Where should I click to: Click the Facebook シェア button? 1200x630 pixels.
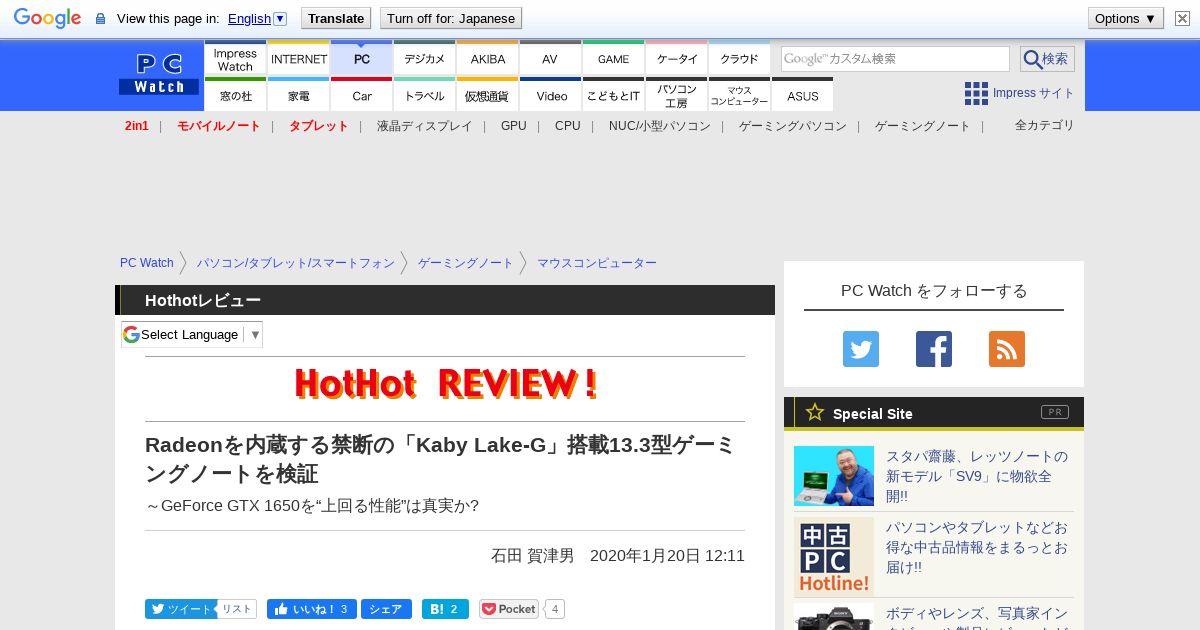[x=385, y=609]
